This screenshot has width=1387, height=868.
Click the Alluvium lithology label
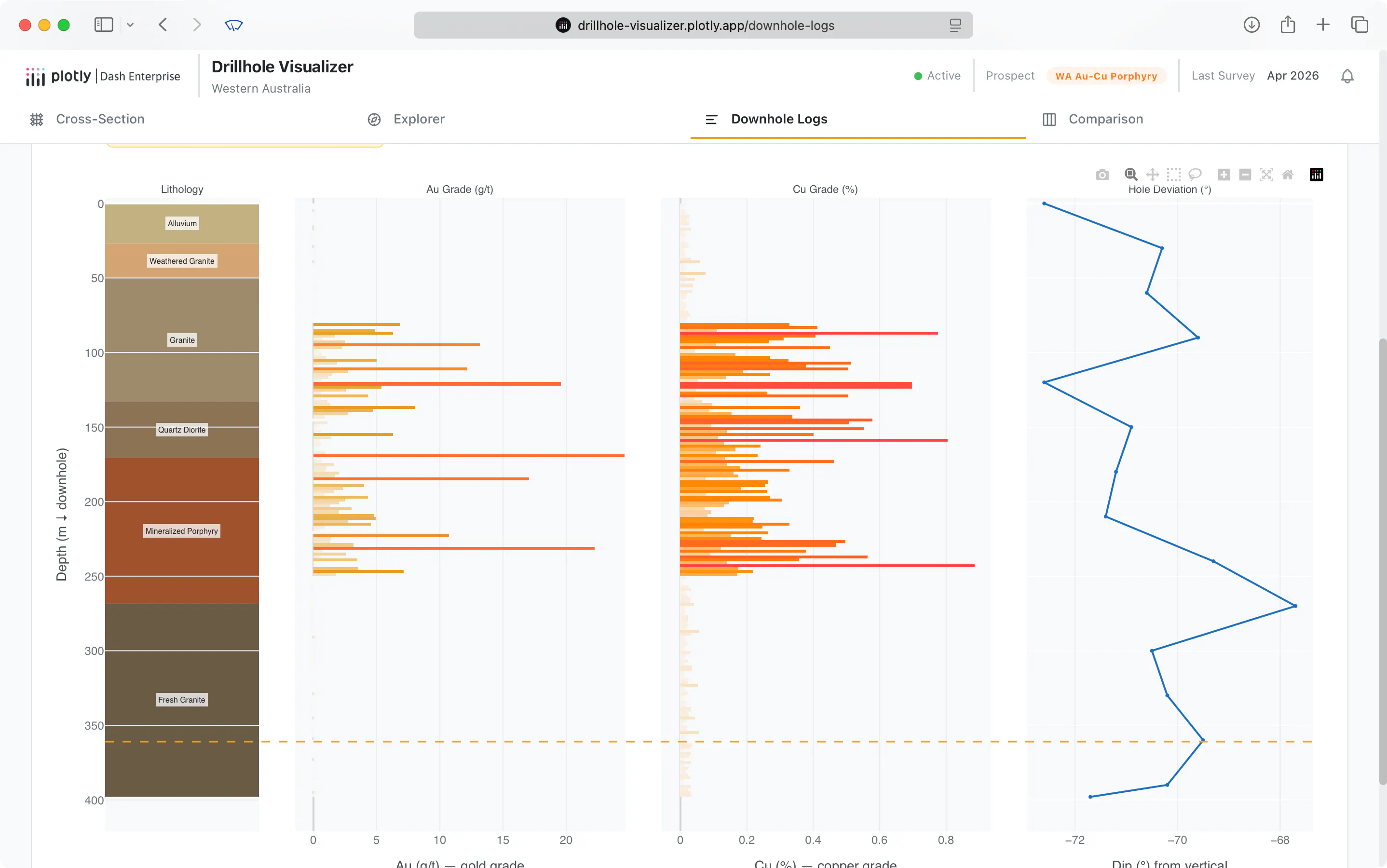(x=182, y=223)
